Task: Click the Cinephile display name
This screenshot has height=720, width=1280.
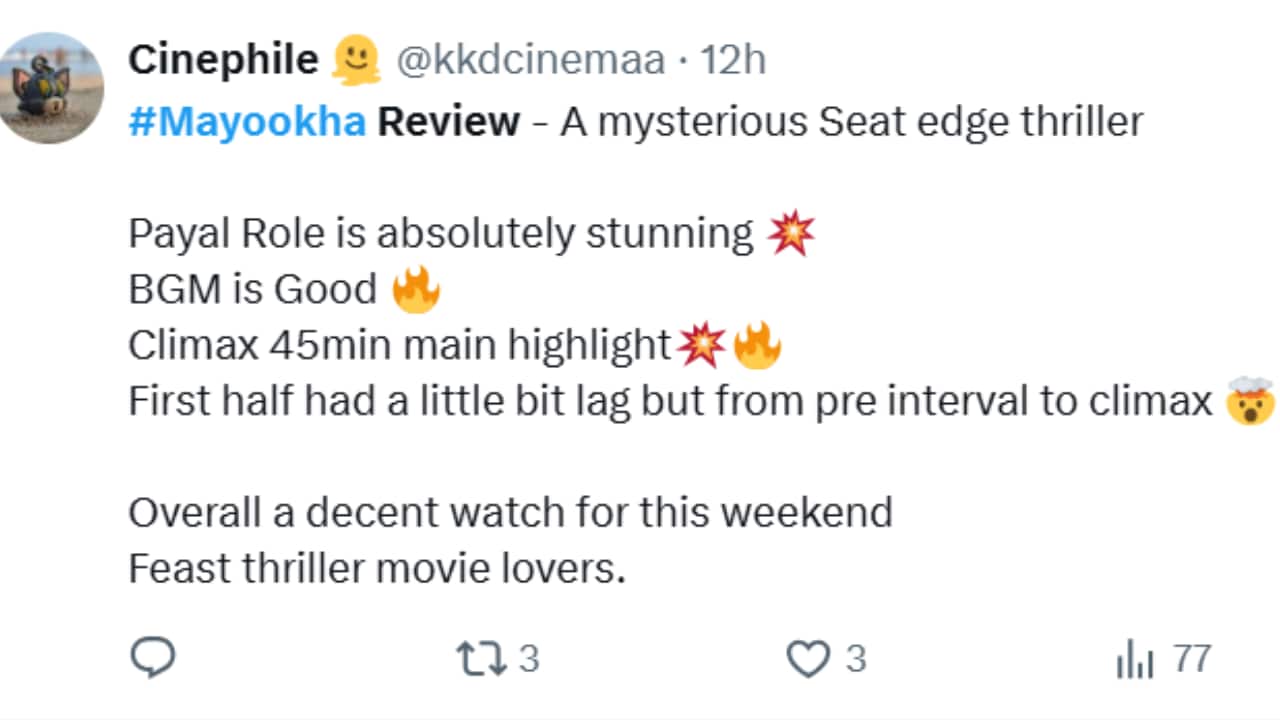Action: tap(222, 60)
